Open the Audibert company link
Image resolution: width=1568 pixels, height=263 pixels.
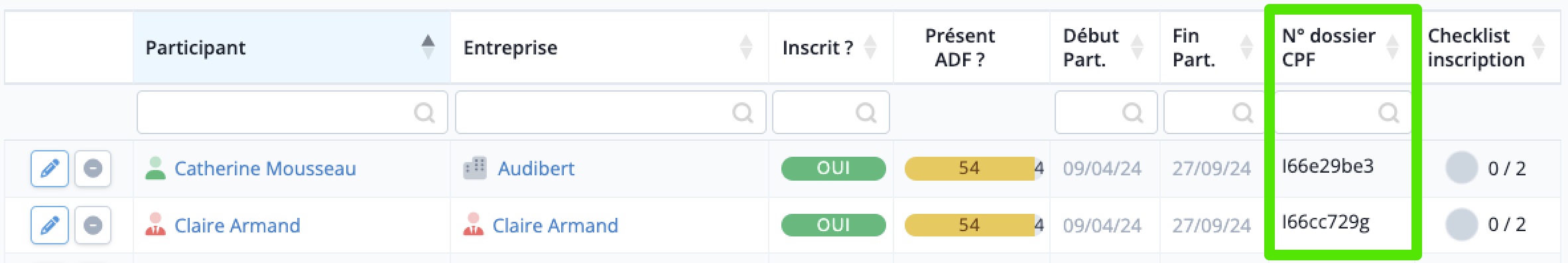click(x=536, y=169)
